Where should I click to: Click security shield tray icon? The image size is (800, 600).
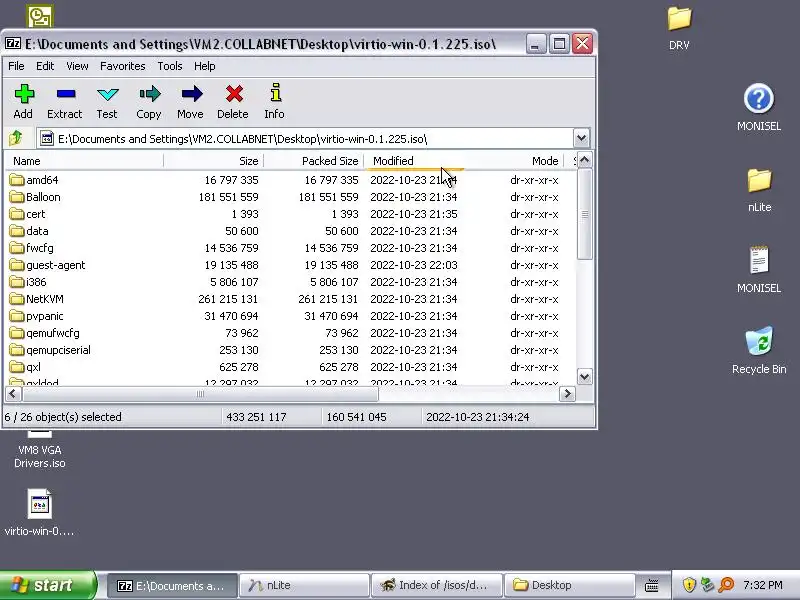[x=689, y=585]
